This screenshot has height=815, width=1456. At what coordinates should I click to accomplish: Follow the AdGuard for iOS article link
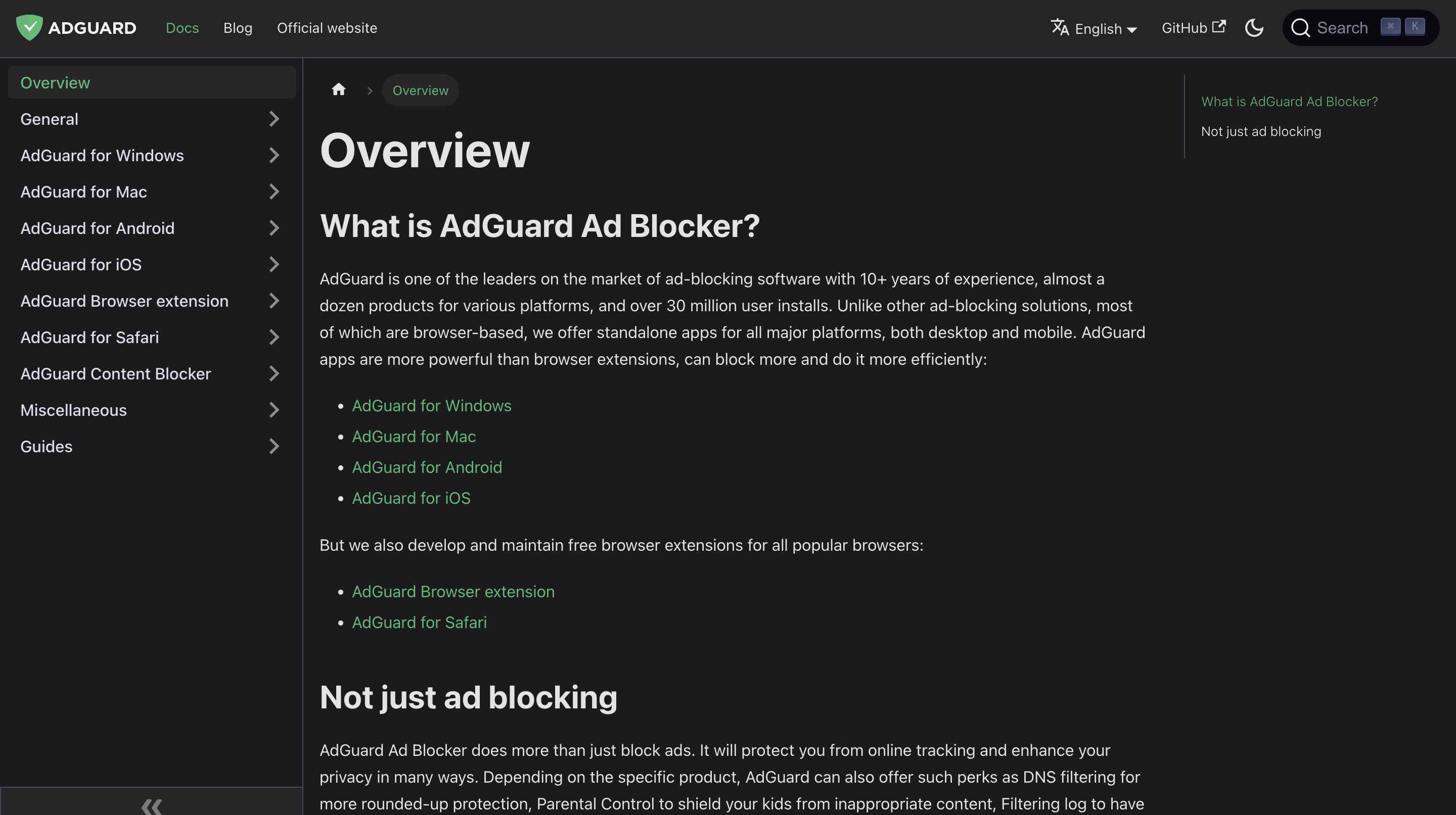pyautogui.click(x=411, y=498)
